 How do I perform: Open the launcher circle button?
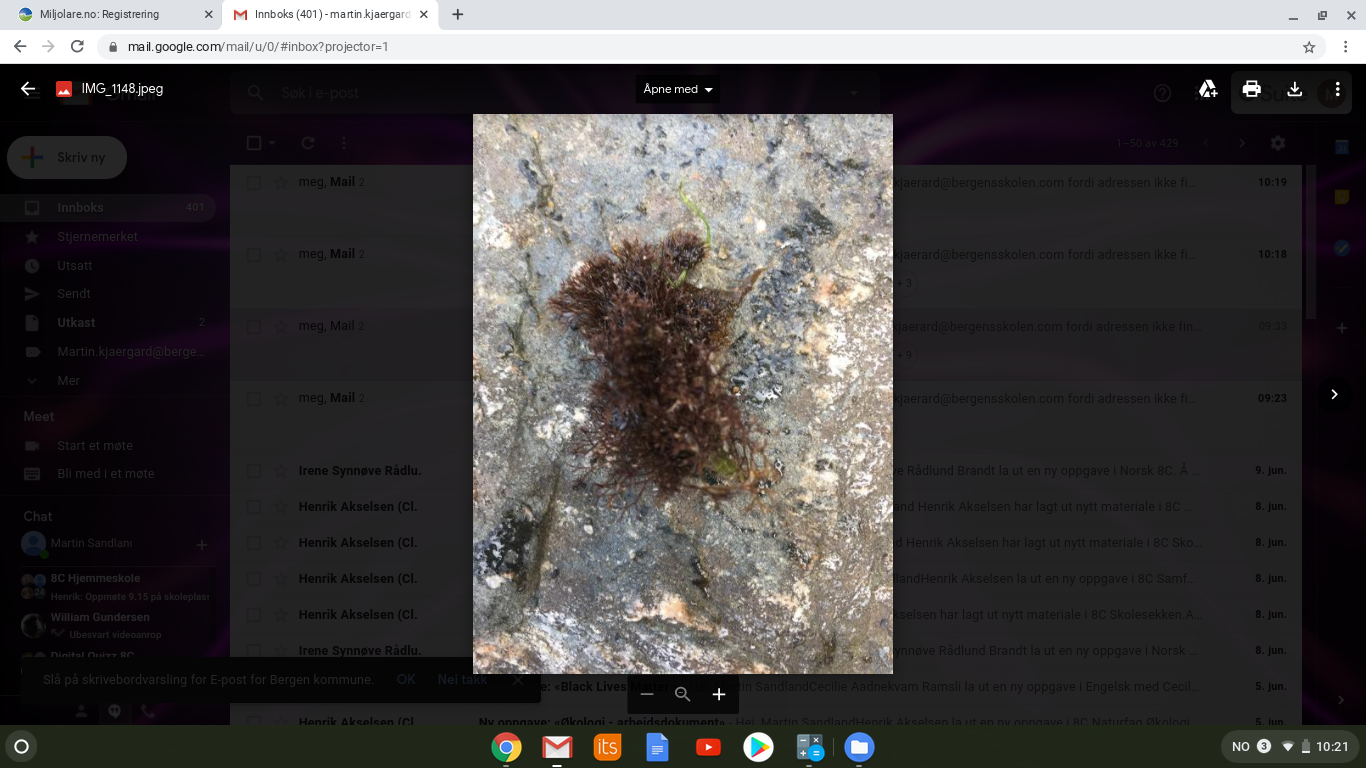[21, 746]
